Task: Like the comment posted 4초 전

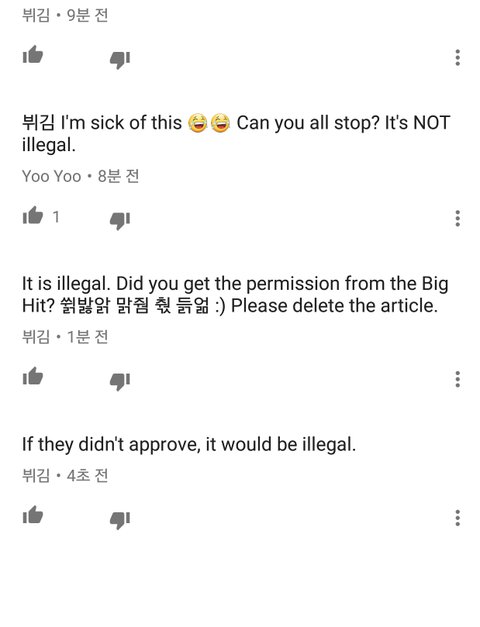Action: (33, 515)
